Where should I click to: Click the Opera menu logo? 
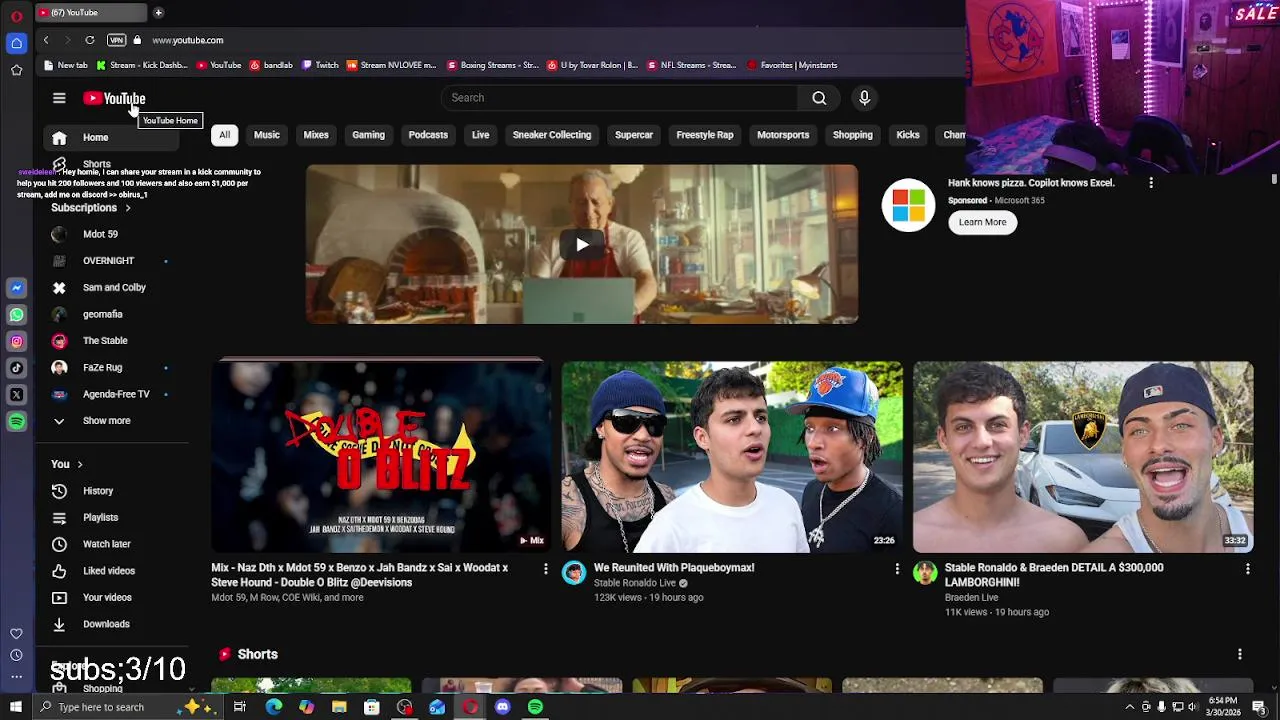16,16
